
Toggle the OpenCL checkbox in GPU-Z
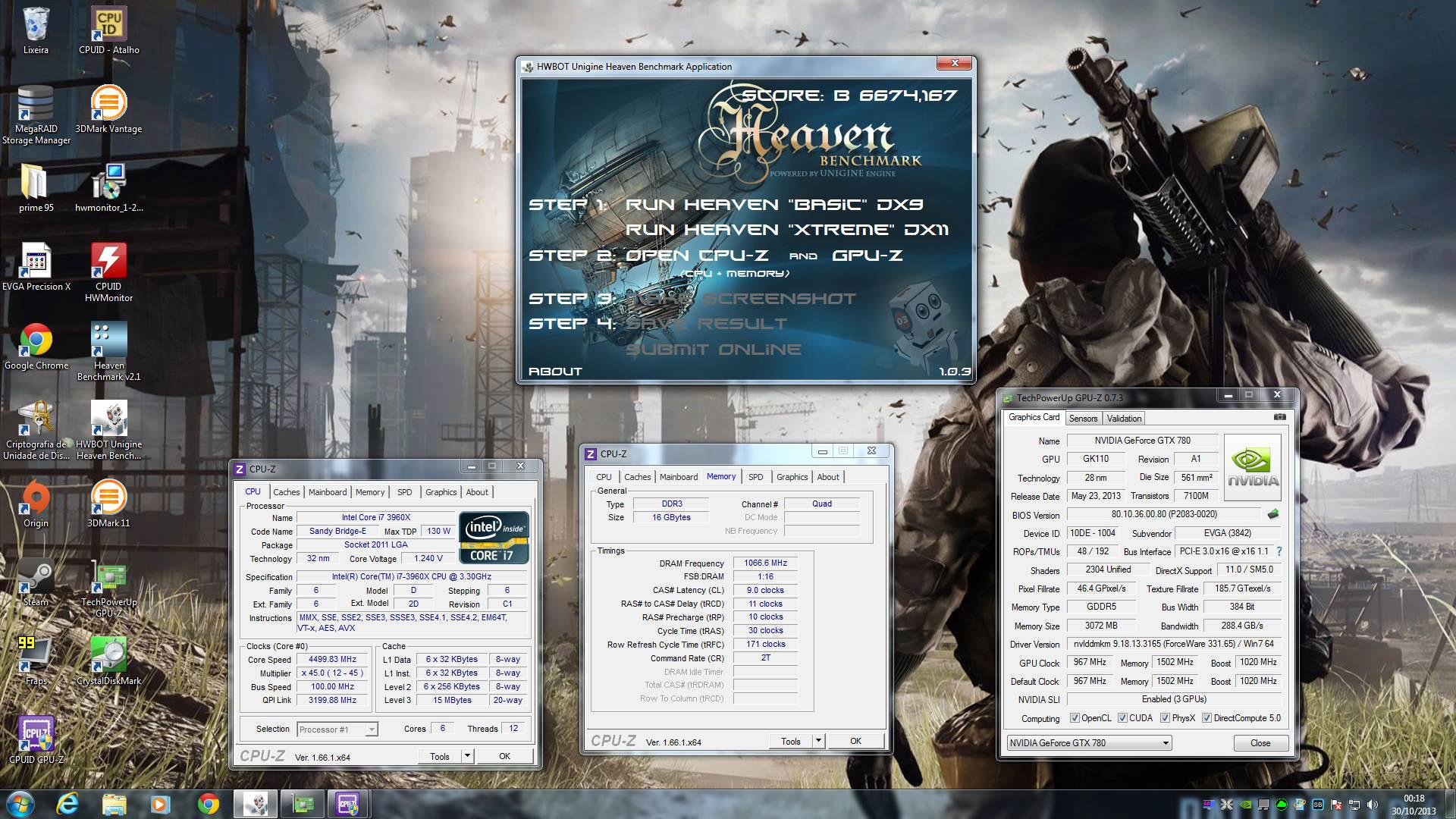pos(1075,718)
